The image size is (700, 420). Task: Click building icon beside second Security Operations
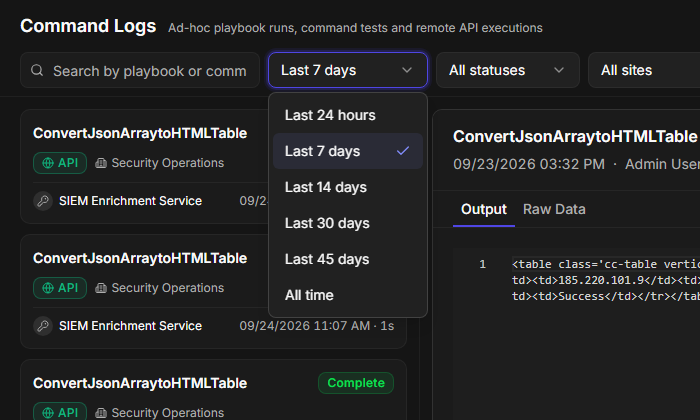(x=101, y=288)
